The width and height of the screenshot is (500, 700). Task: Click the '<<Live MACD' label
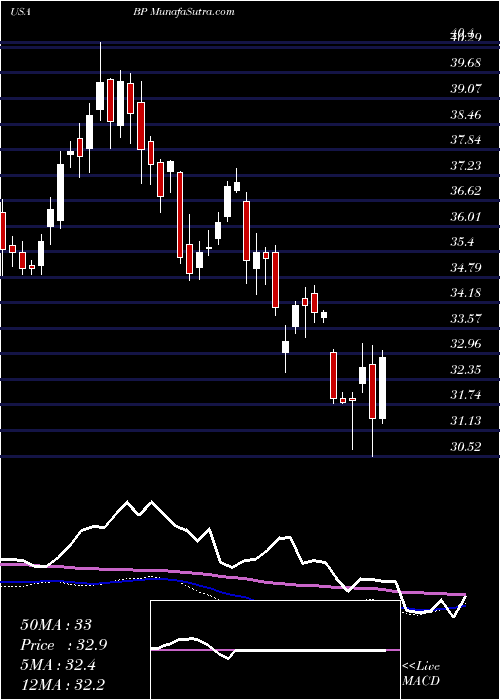[421, 674]
